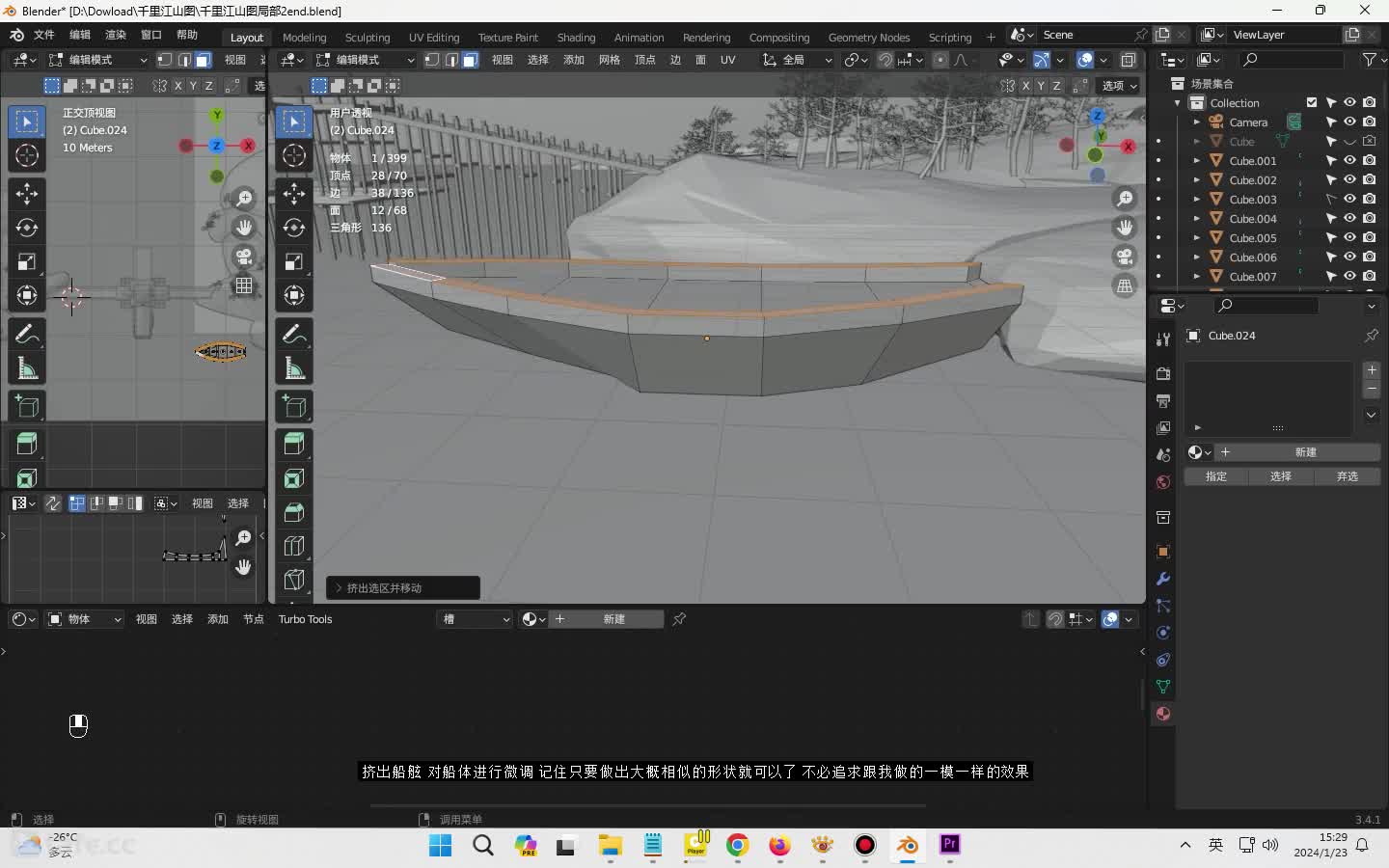Open the Physics properties tab

point(1163,633)
